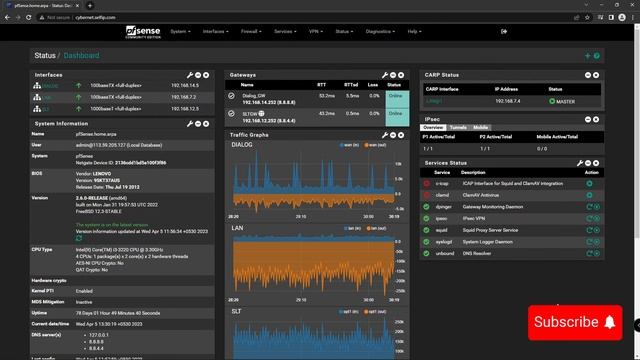
Task: Switch to the IPsec Tunnels tab
Action: pos(458,127)
